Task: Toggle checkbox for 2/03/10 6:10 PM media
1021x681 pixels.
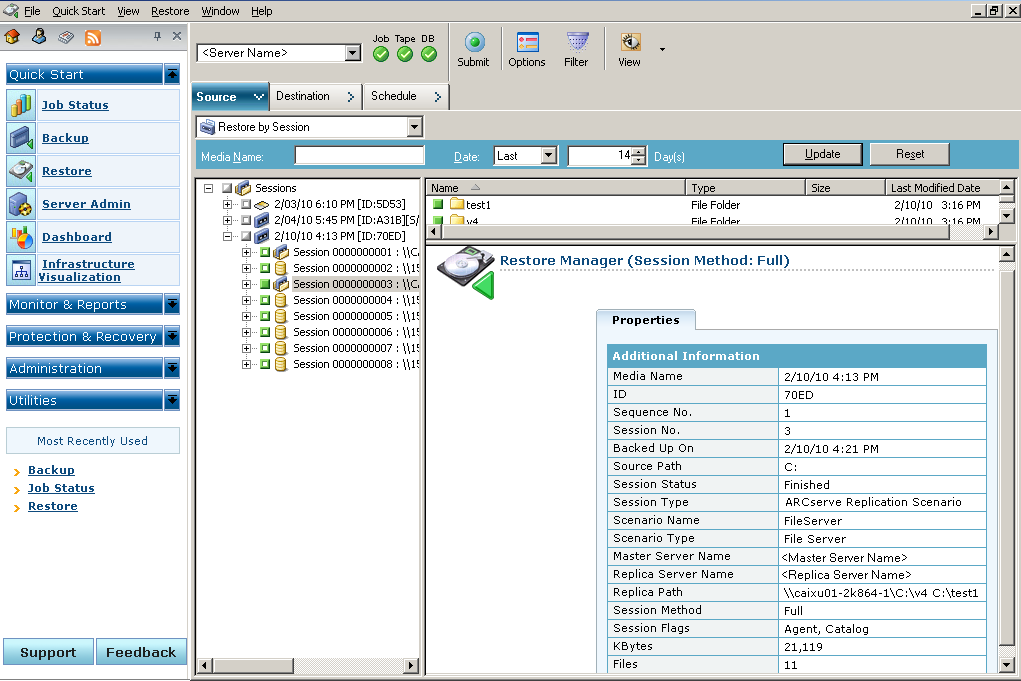Action: pos(246,204)
